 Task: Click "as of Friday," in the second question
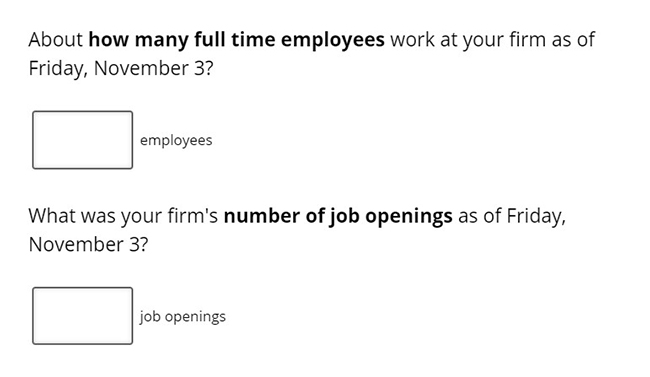pyautogui.click(x=512, y=216)
